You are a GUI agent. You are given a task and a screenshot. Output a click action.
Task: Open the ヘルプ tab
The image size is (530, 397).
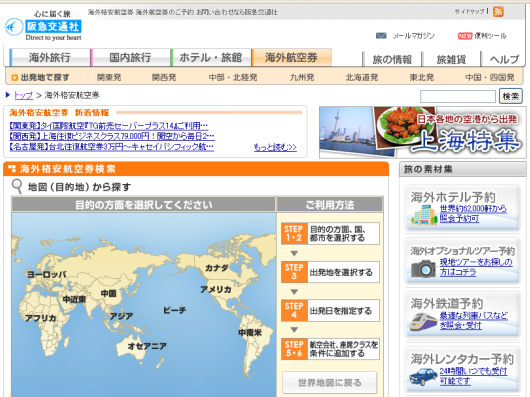pyautogui.click(x=504, y=59)
